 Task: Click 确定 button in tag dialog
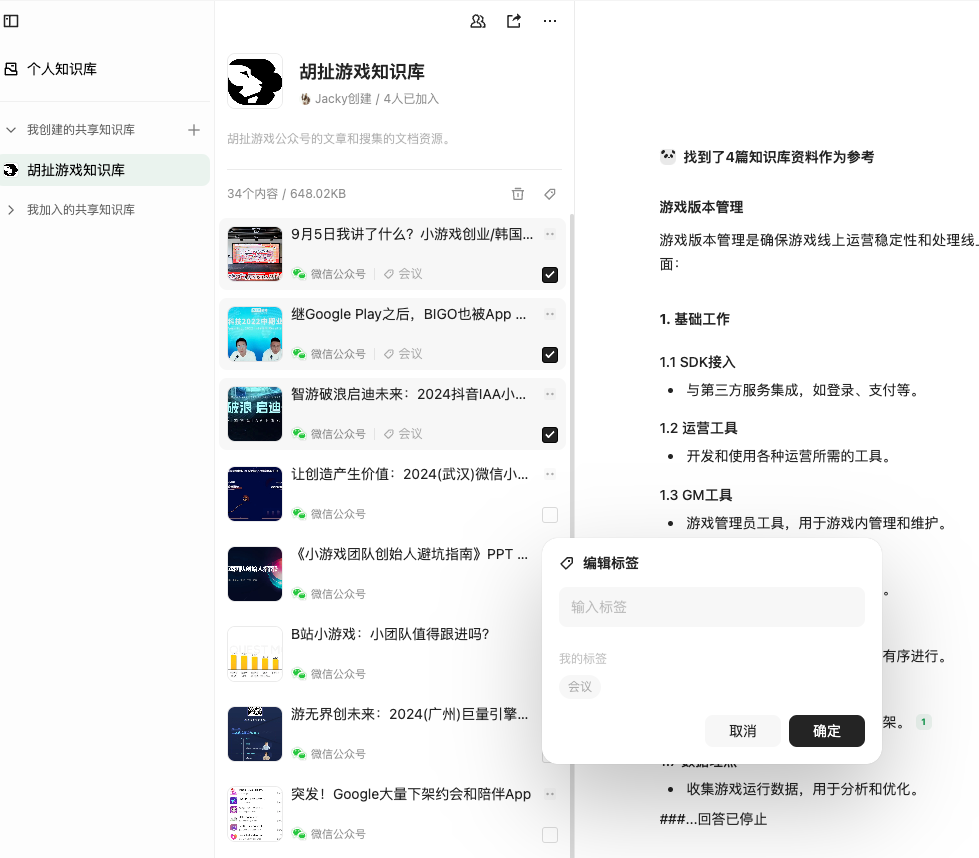(x=827, y=731)
